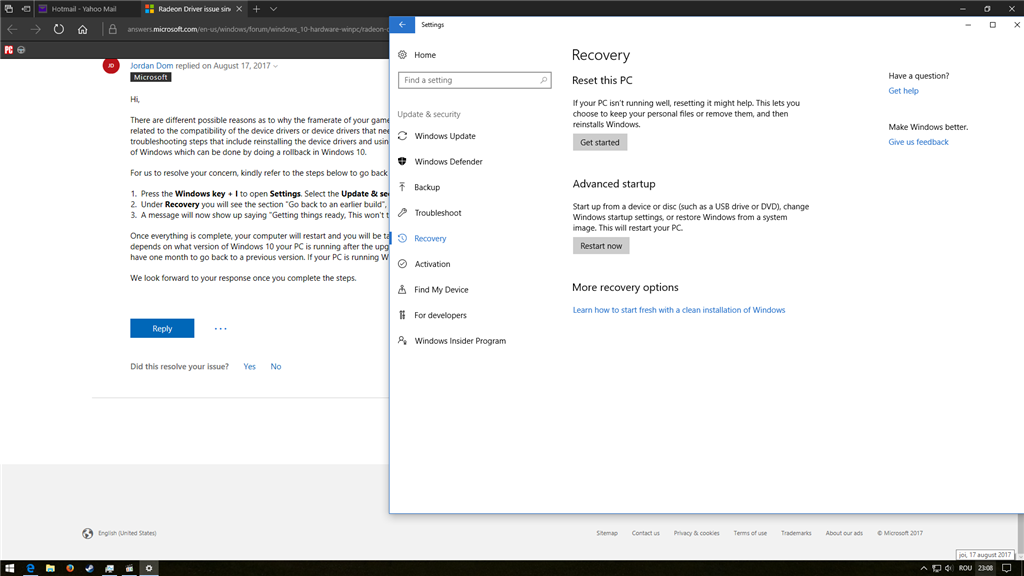Expand the tab previews chevron in Edge
Screen dimensions: 1024x576
pos(274,9)
